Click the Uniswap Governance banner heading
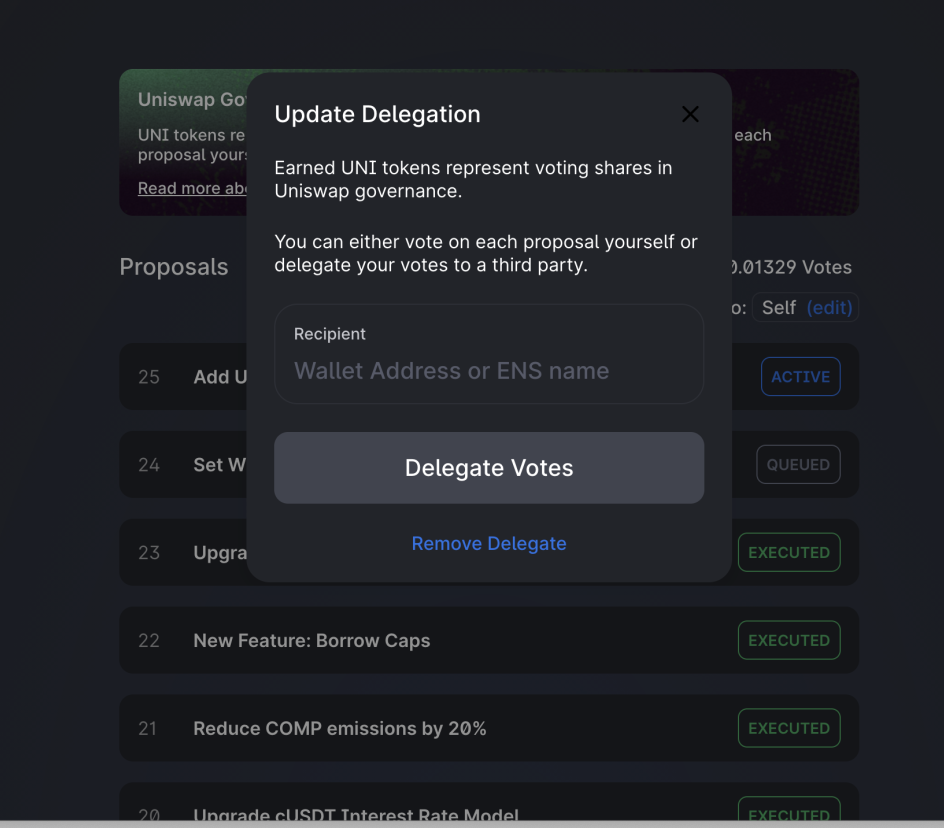944x828 pixels. pyautogui.click(x=191, y=100)
